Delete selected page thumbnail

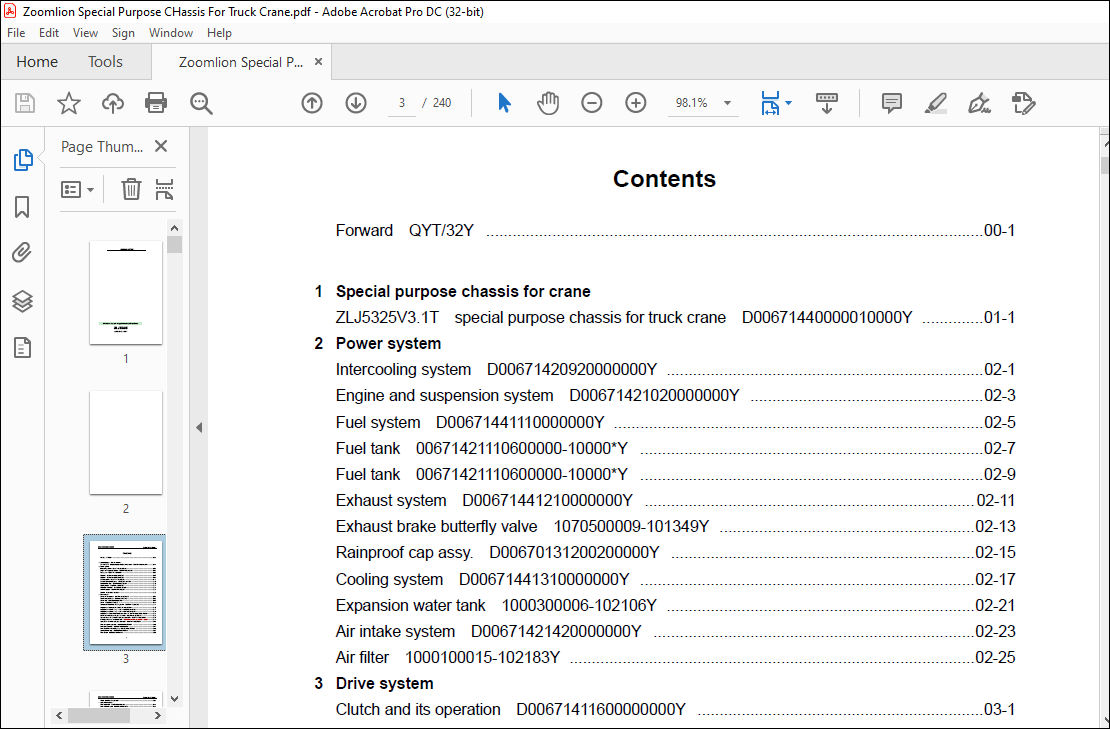[131, 189]
